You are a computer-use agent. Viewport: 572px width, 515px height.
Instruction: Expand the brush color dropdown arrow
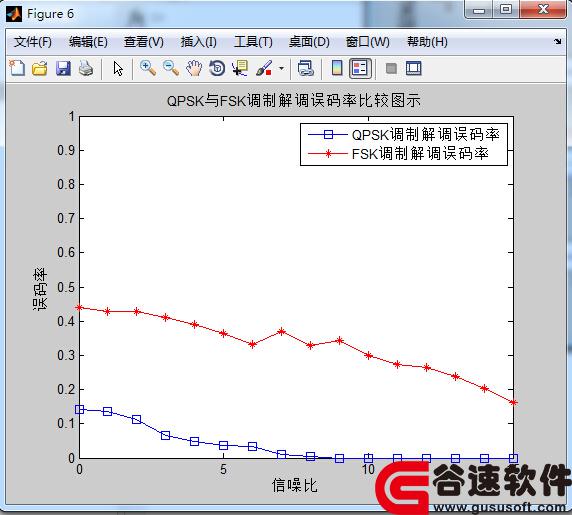pos(281,68)
